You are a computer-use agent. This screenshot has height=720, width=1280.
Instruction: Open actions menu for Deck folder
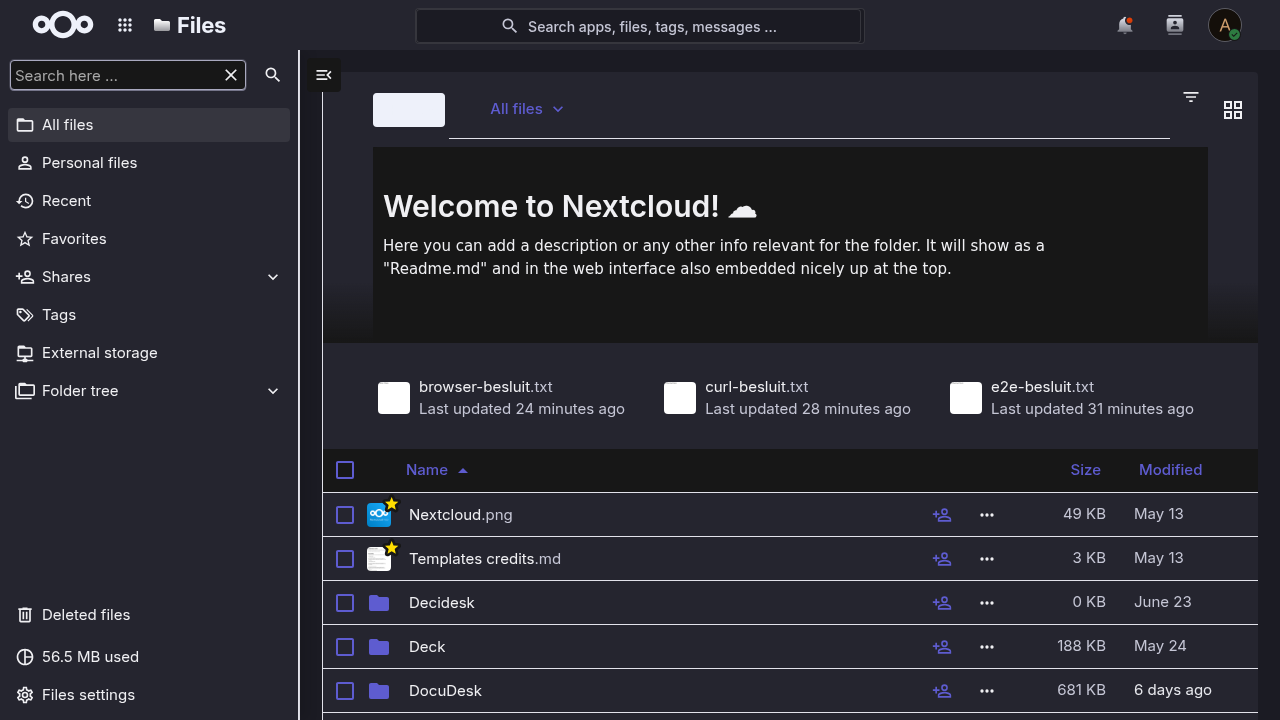(x=987, y=647)
